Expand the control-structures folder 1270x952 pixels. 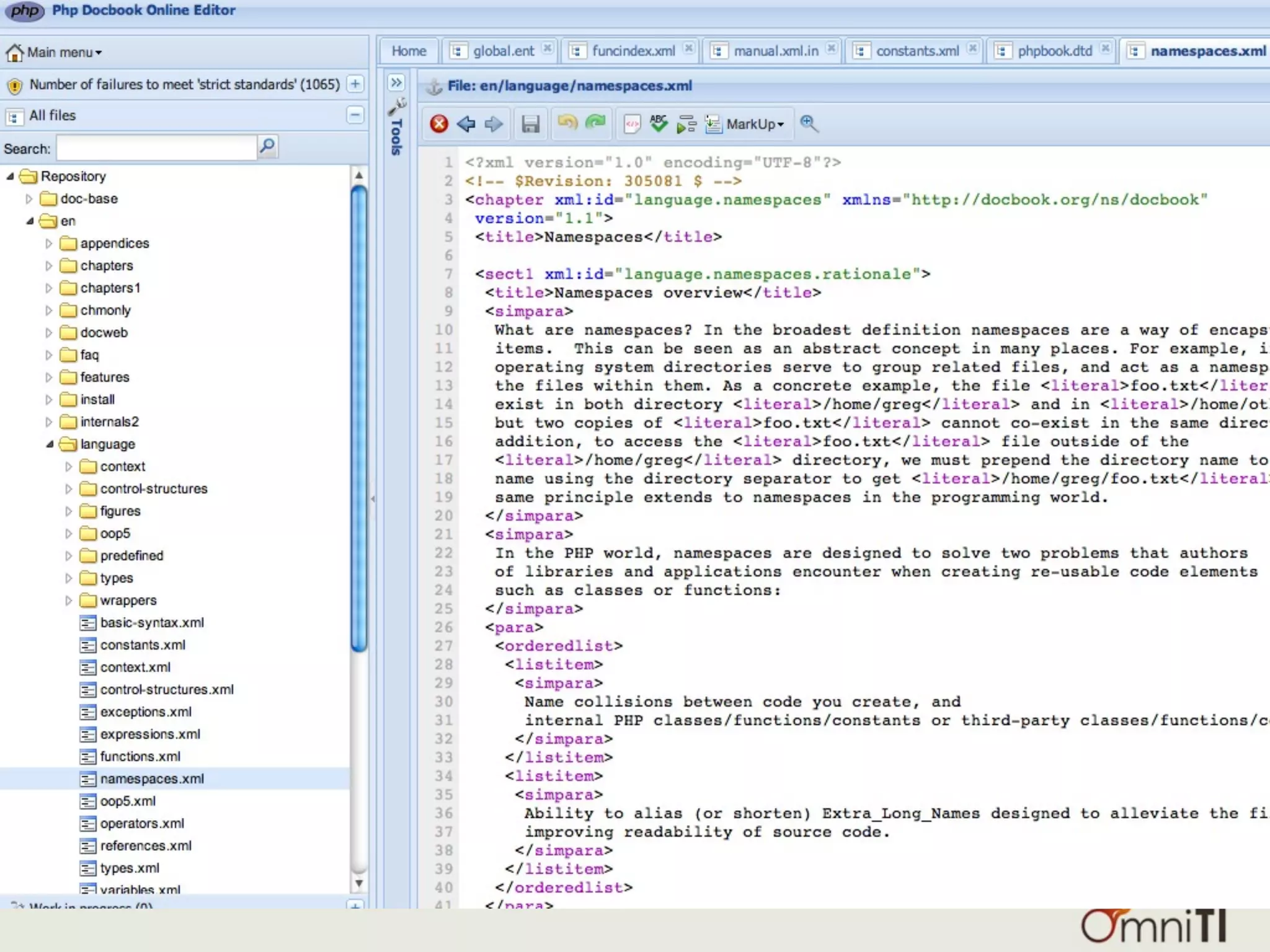(x=68, y=489)
